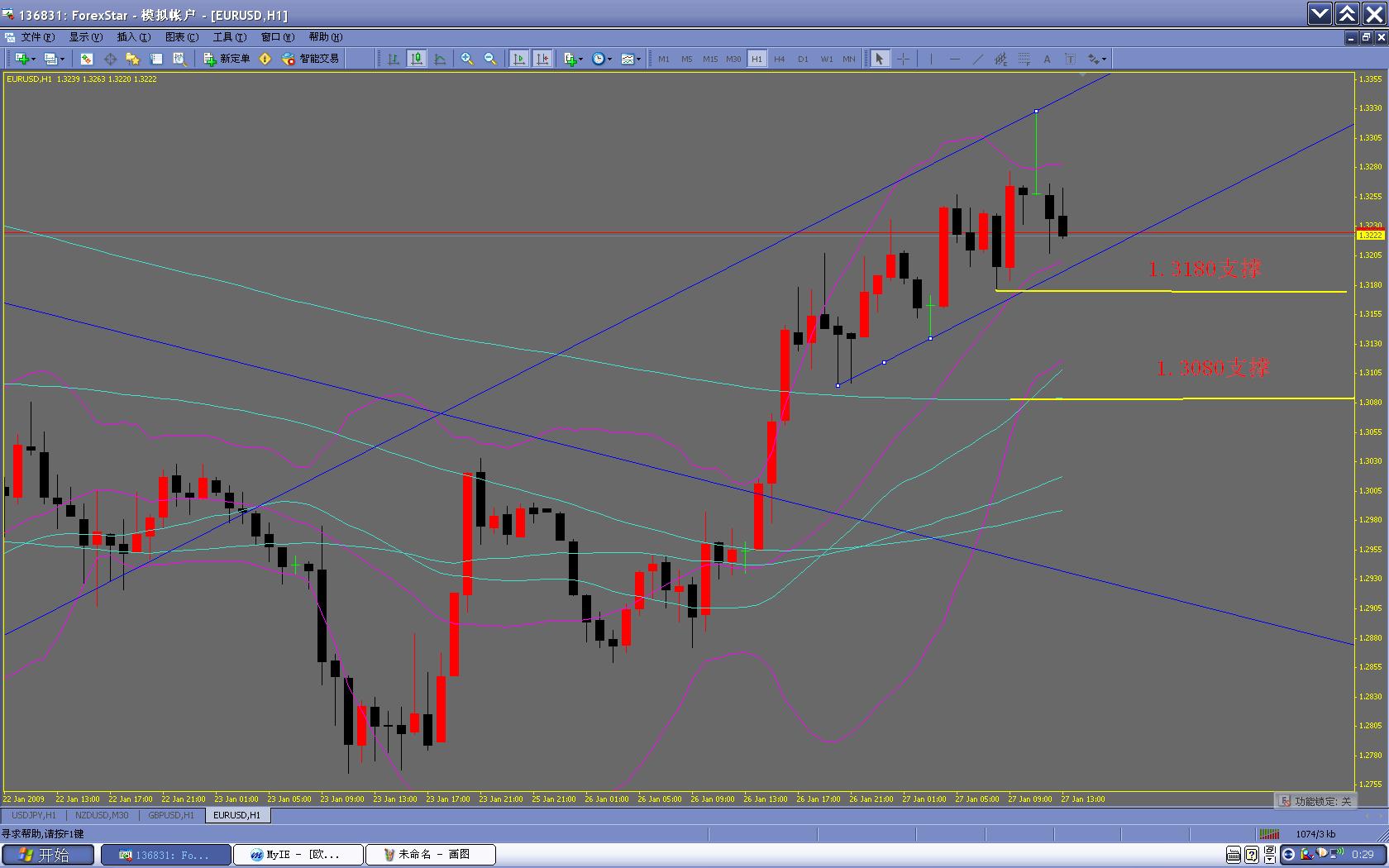Open the indicators list dropdown
Screen dimensions: 1389x868
573,59
